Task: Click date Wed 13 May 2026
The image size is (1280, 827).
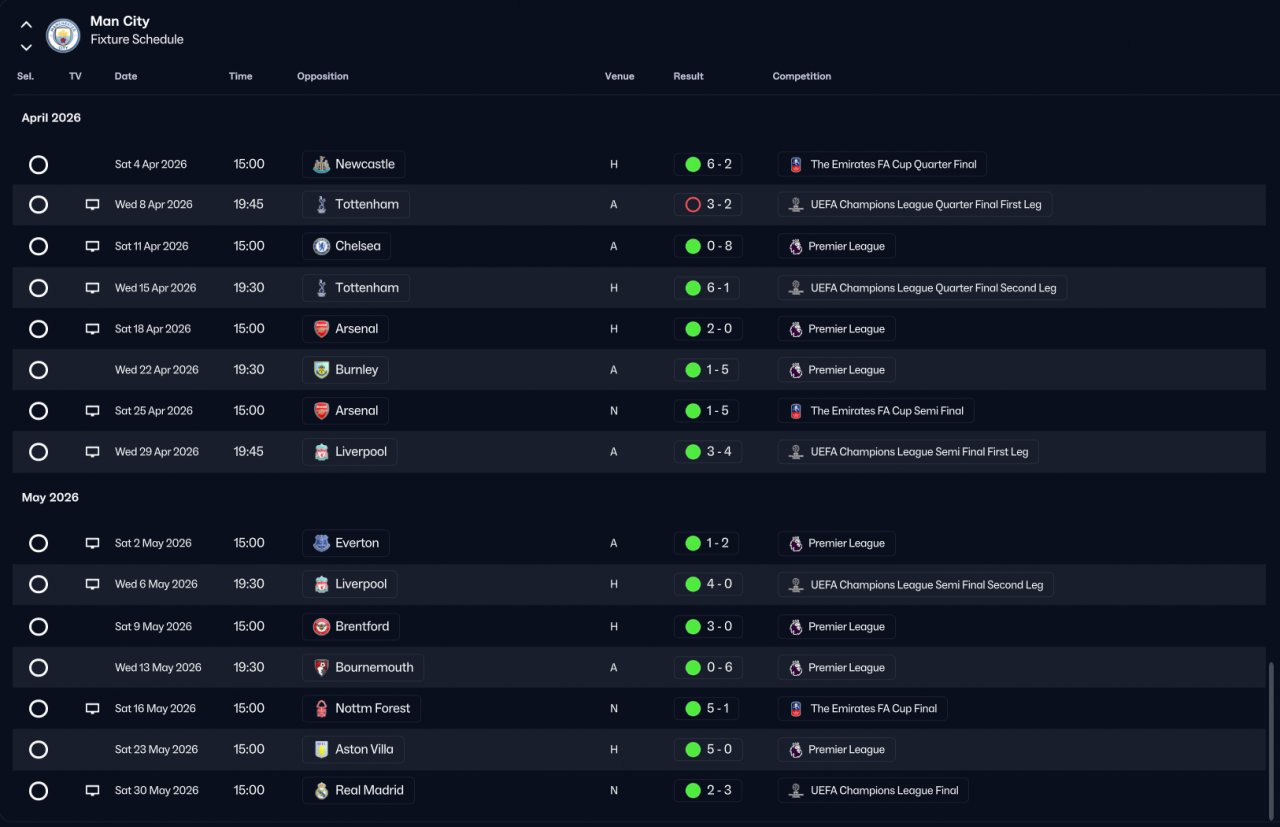Action: pyautogui.click(x=158, y=668)
